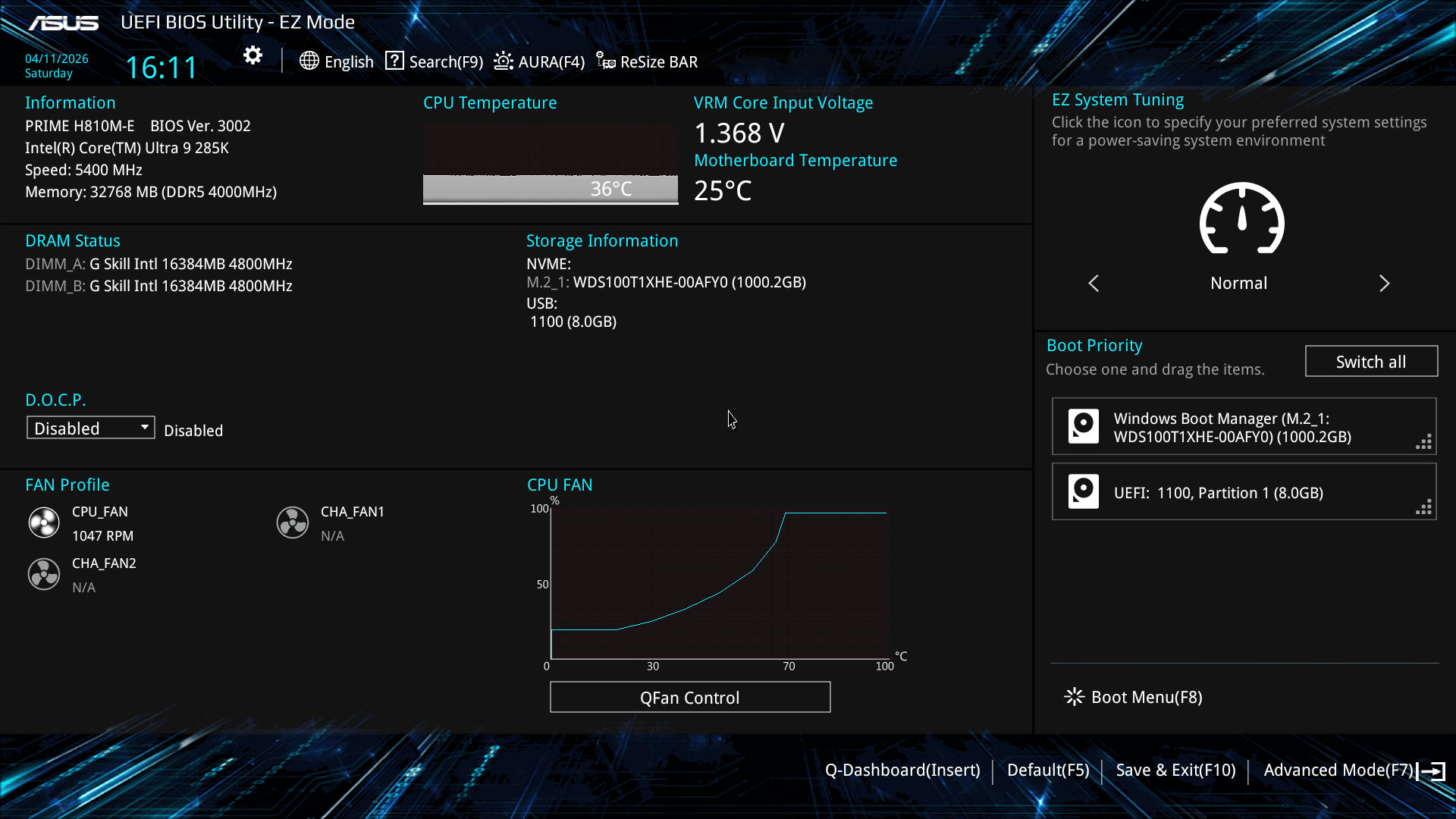Viewport: 1456px width, 819px height.
Task: Click the Windows Boot Manager disk icon
Action: coord(1084,426)
